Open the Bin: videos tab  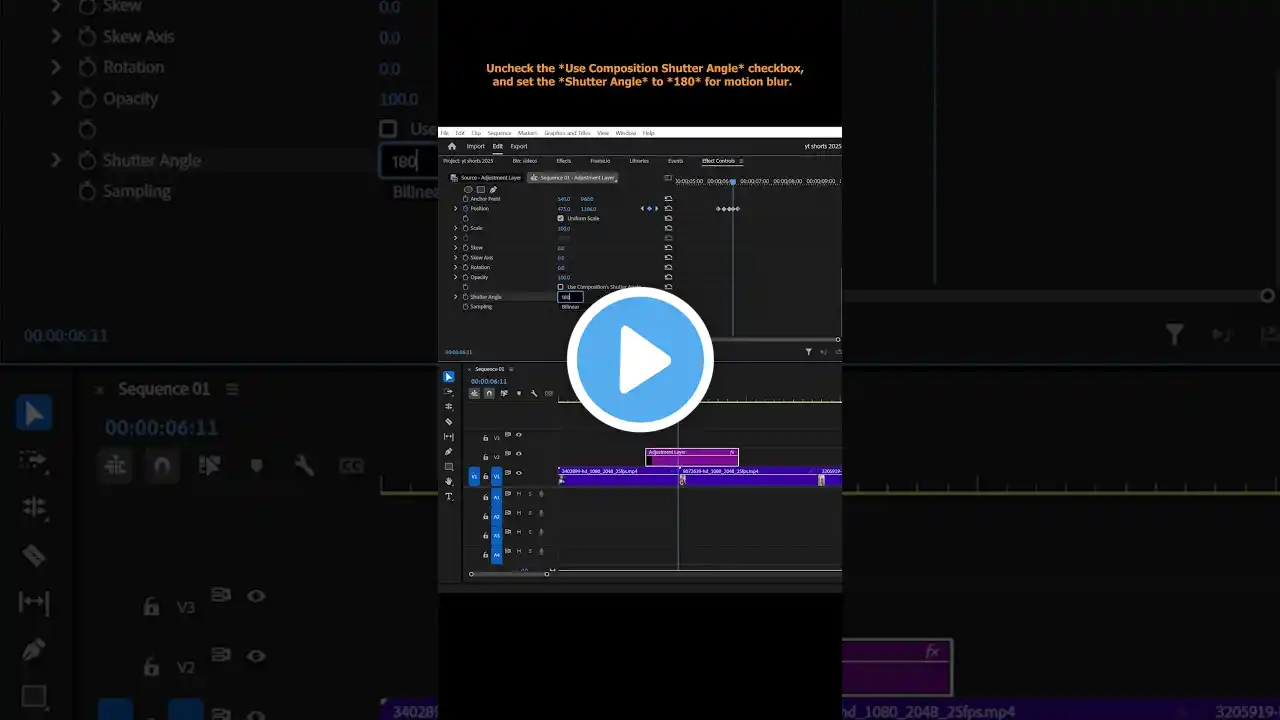pos(525,161)
